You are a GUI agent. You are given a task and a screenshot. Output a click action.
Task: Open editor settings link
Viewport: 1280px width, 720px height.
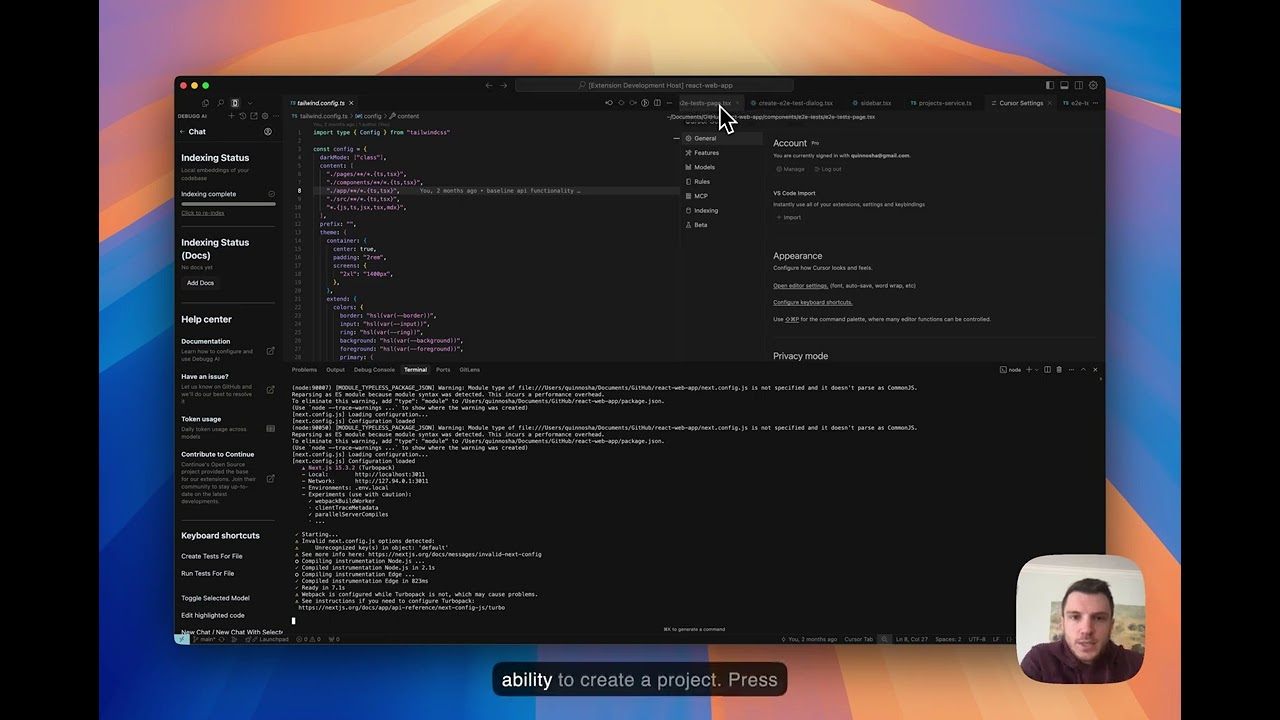coord(800,286)
